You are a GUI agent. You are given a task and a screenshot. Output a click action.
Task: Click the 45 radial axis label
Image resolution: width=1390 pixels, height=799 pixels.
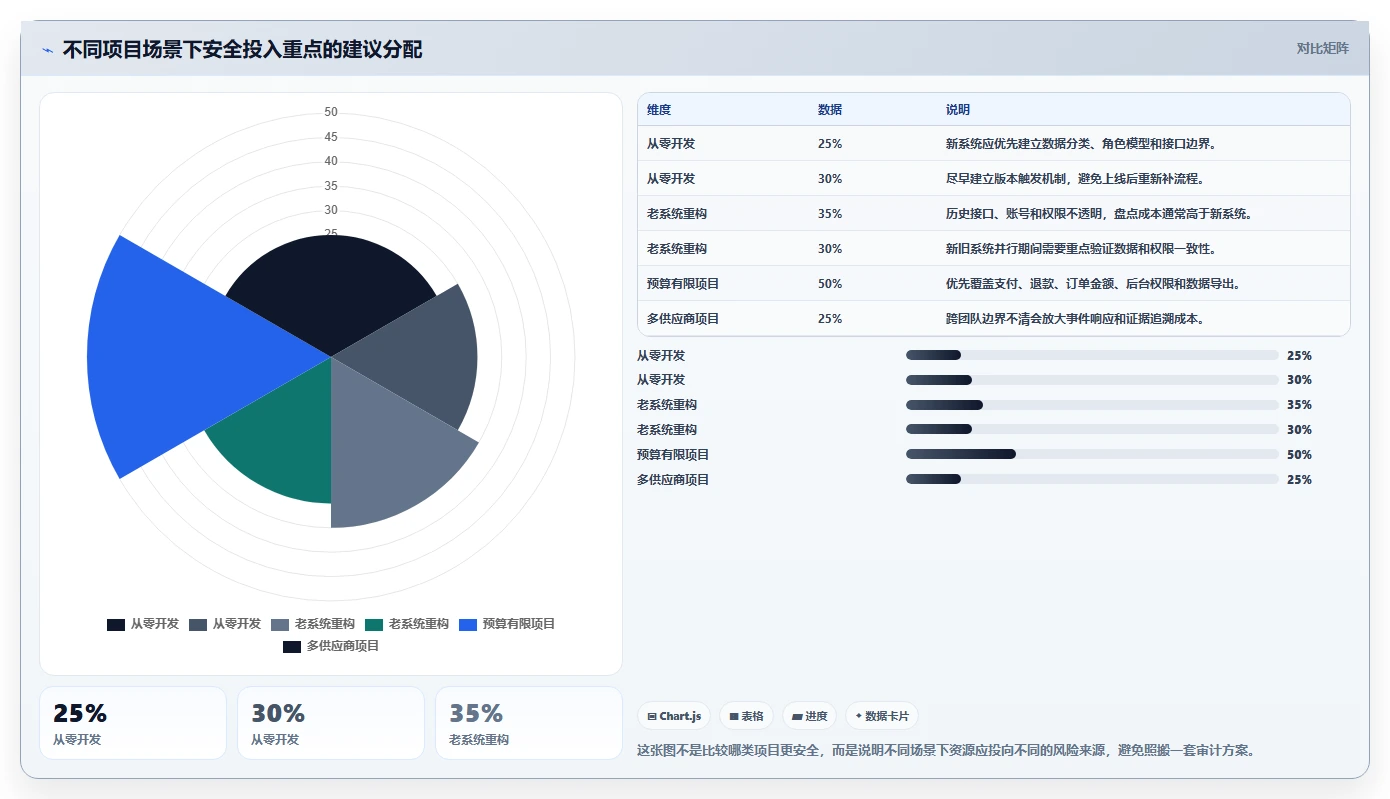point(331,137)
